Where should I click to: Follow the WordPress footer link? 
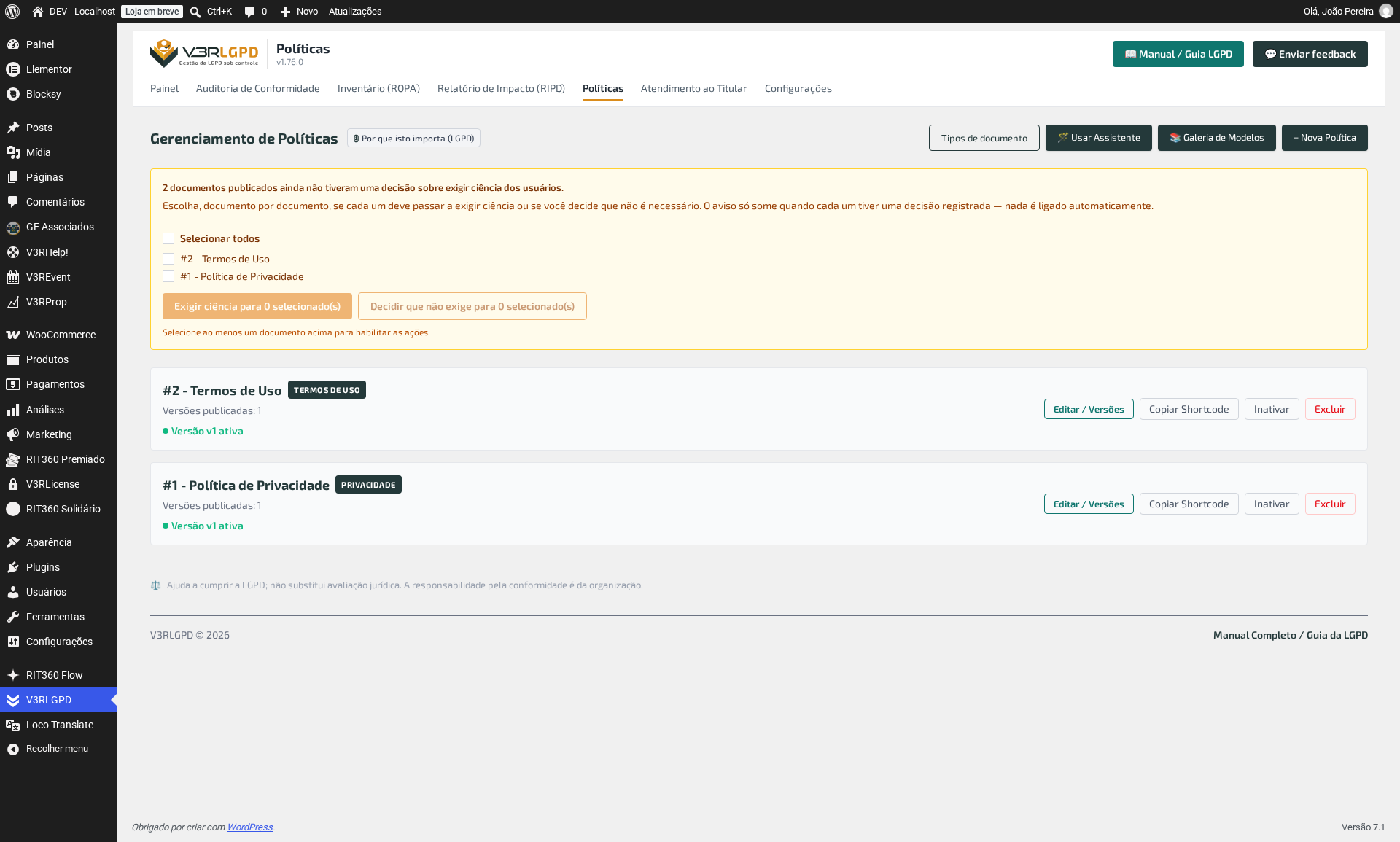249,827
